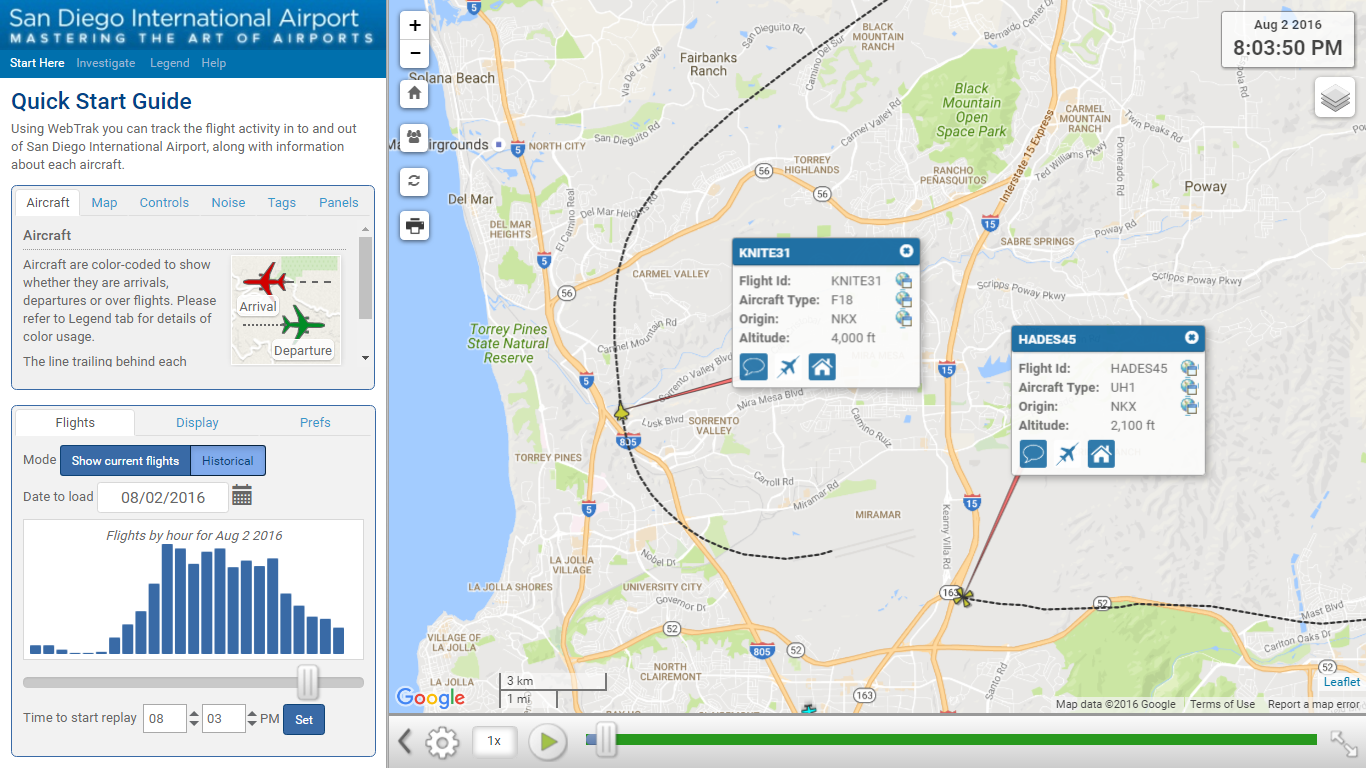The width and height of the screenshot is (1366, 768).
Task: Switch to the Flights tab
Action: coord(76,422)
